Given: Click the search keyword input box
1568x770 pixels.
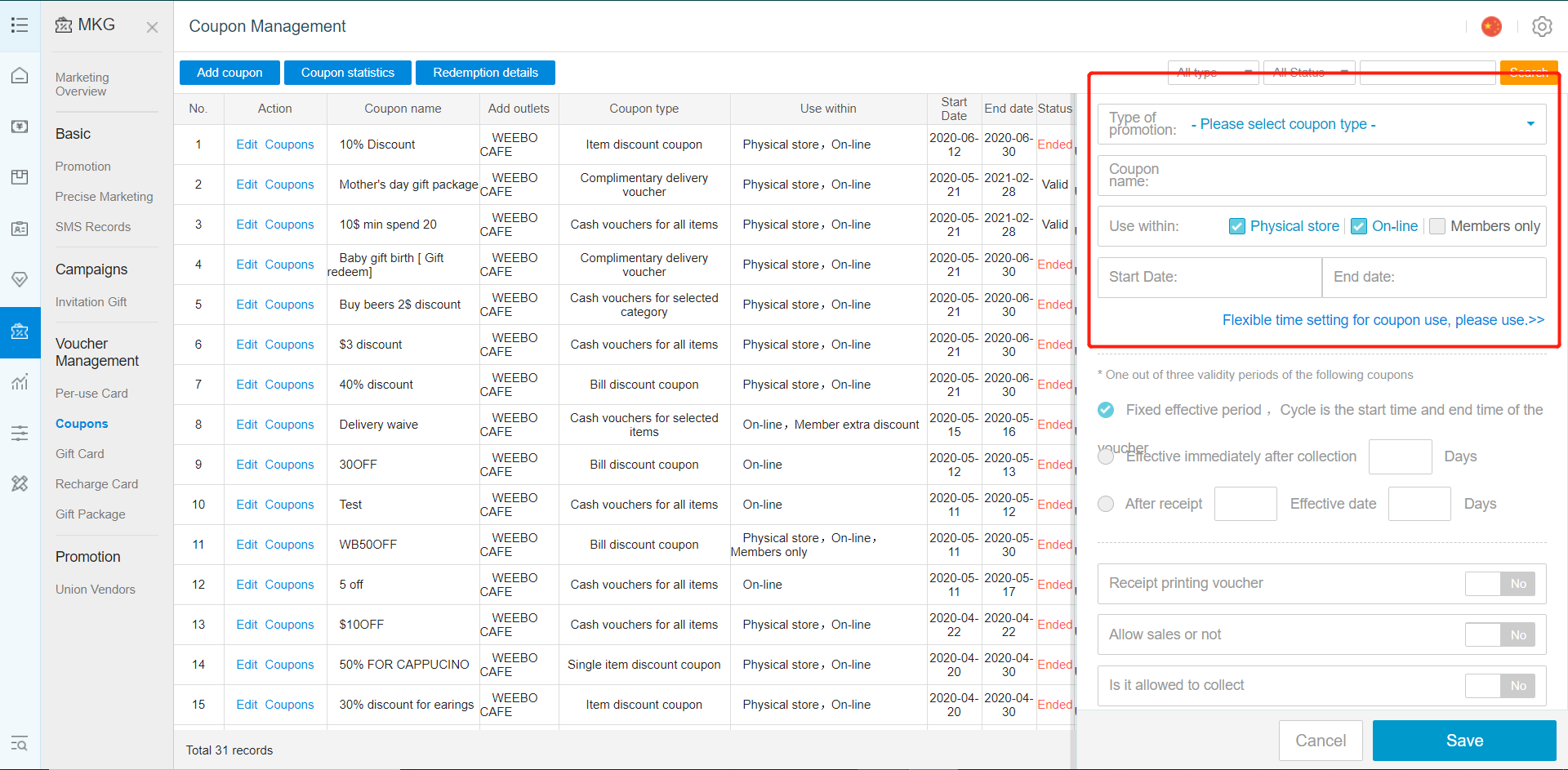Looking at the screenshot, I should 1428,73.
